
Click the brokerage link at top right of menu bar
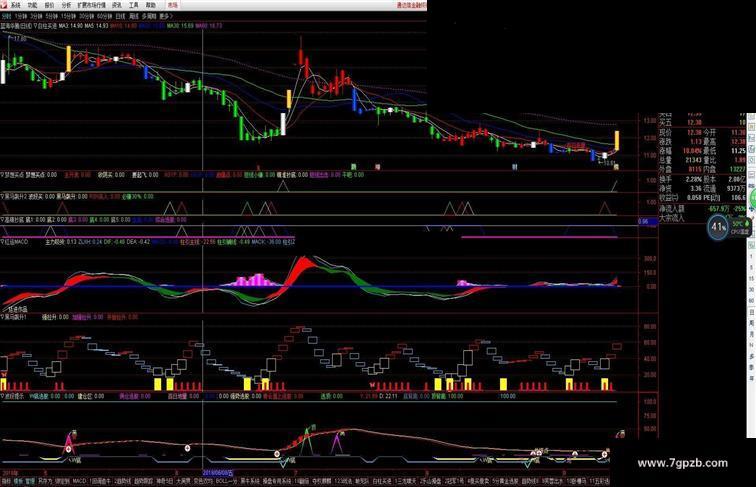point(411,5)
